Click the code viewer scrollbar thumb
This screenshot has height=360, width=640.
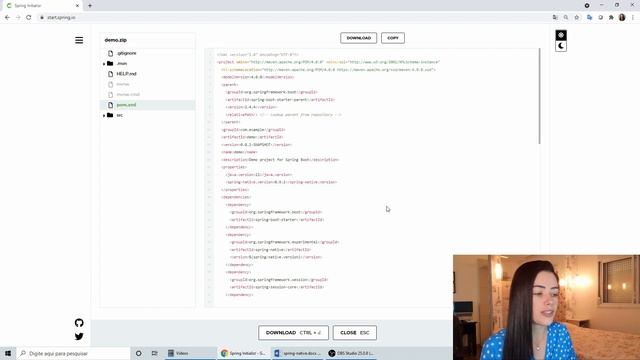(x=539, y=96)
